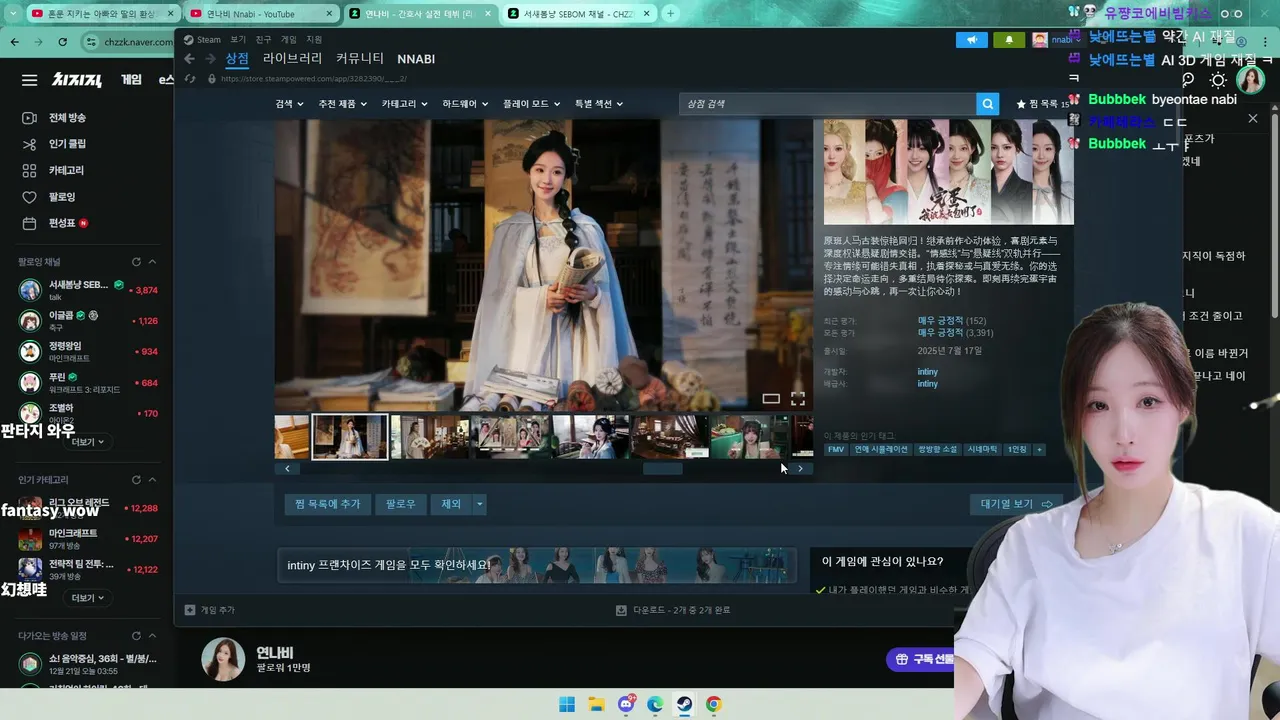
Task: Open Steam announcements megaphone button
Action: 971,40
